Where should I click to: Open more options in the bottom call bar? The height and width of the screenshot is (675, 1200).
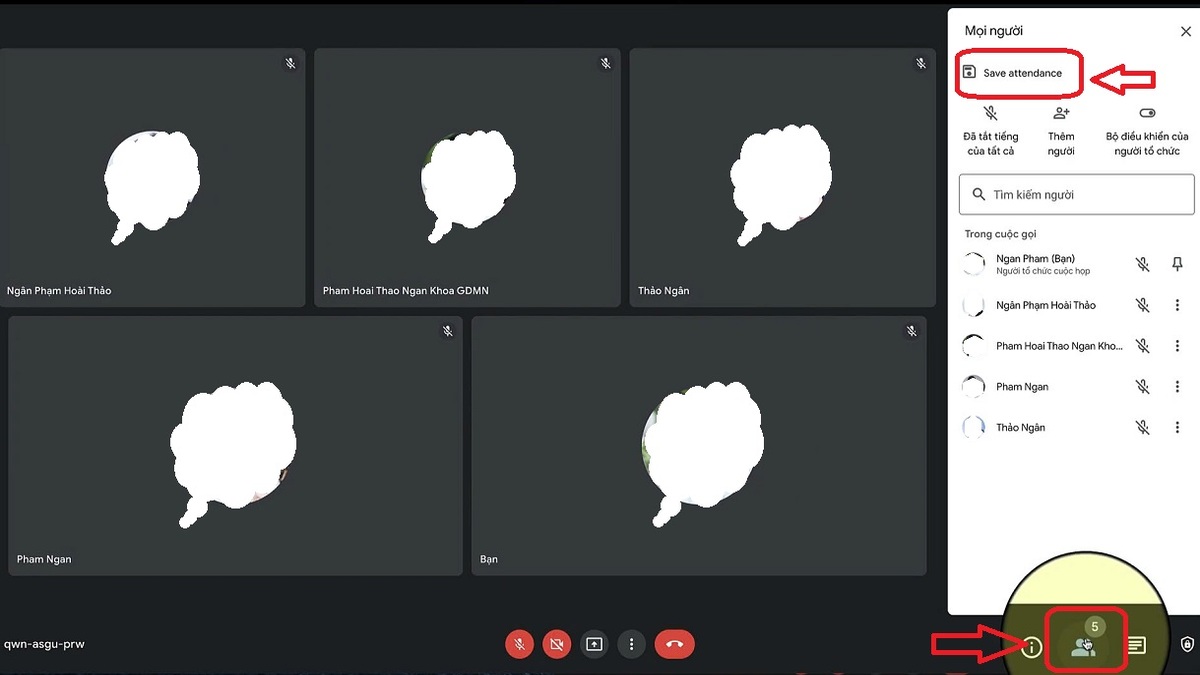click(631, 644)
